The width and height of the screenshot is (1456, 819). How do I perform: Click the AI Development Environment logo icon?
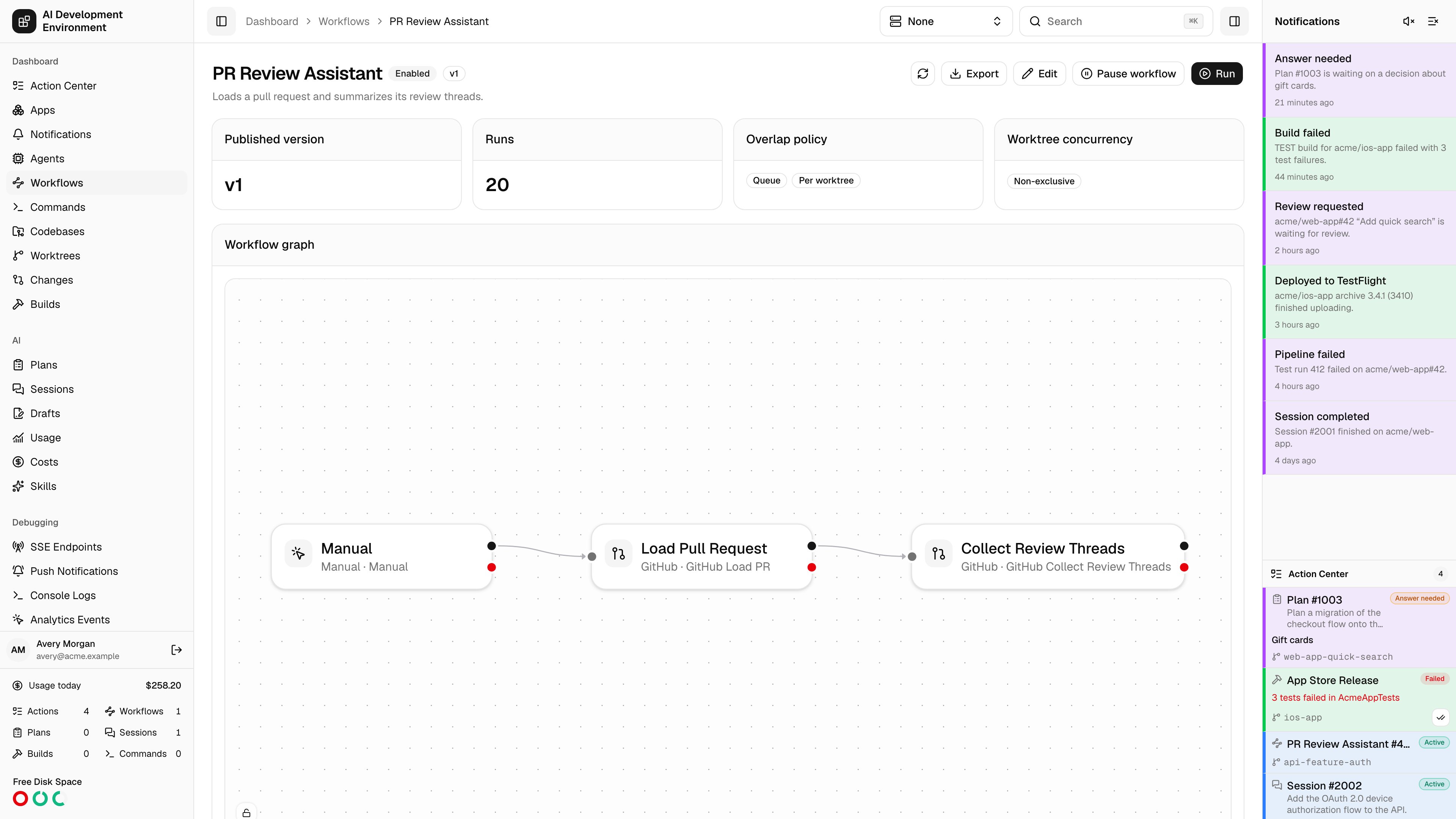[24, 22]
